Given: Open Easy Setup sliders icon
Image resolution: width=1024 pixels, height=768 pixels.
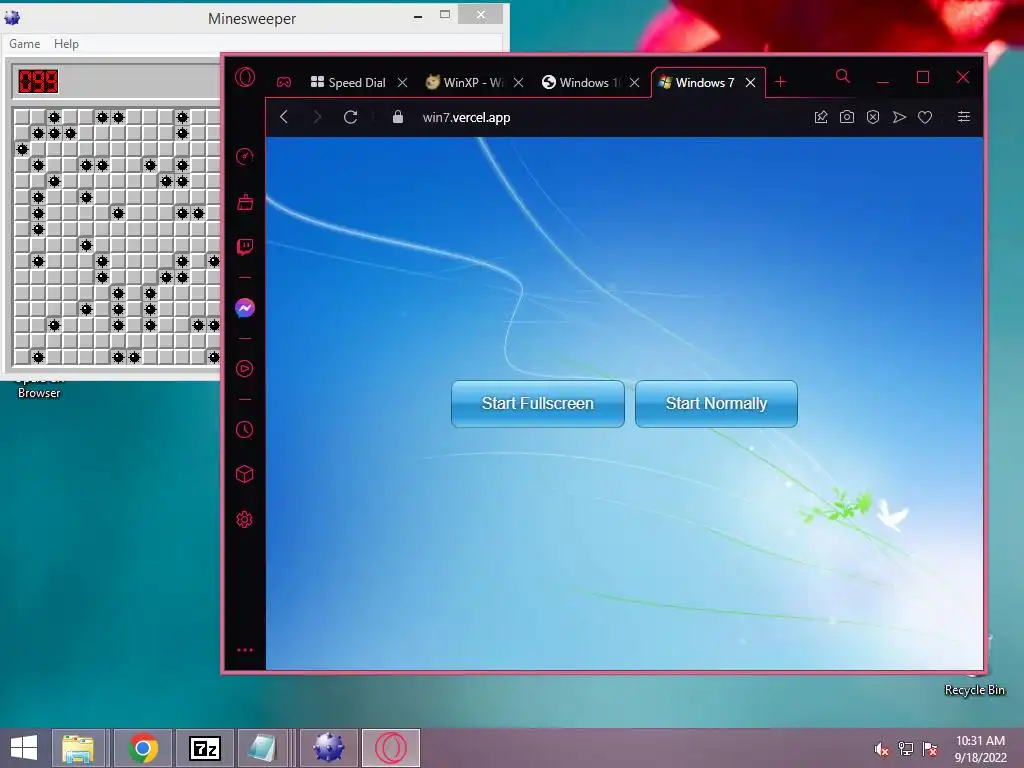Looking at the screenshot, I should tap(964, 116).
